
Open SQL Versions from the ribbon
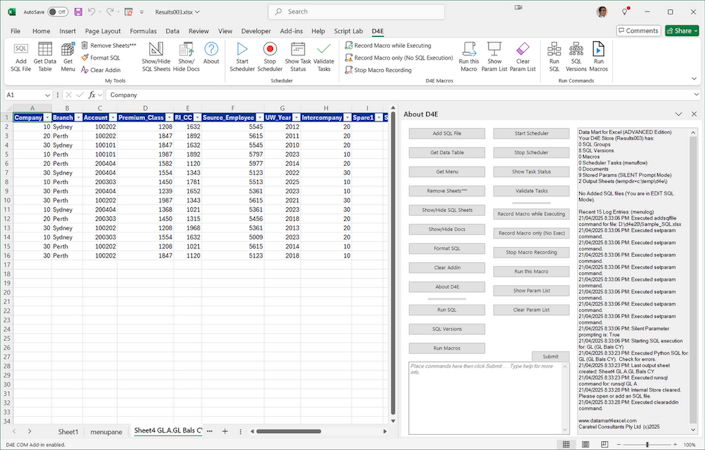pyautogui.click(x=576, y=57)
